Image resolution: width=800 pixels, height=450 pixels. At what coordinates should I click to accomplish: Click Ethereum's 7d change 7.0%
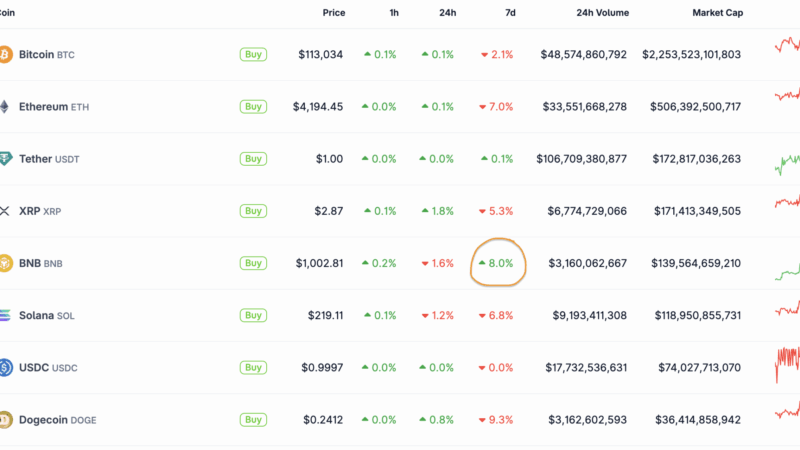point(496,107)
